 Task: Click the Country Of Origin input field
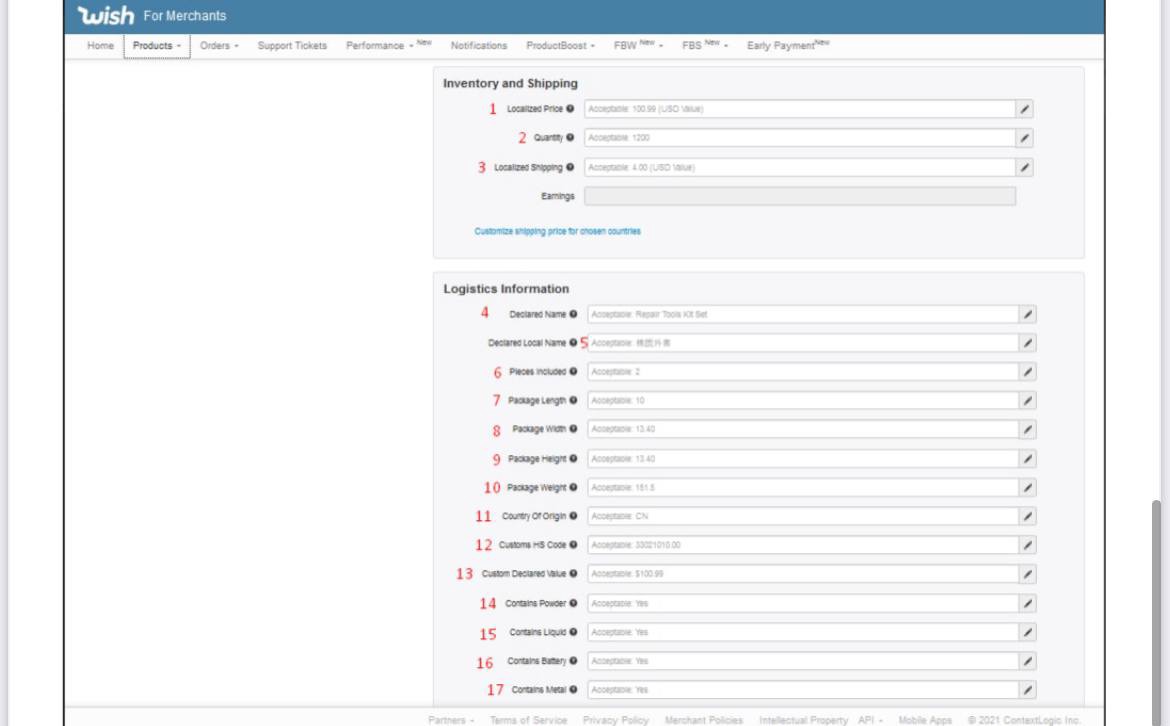pyautogui.click(x=803, y=516)
